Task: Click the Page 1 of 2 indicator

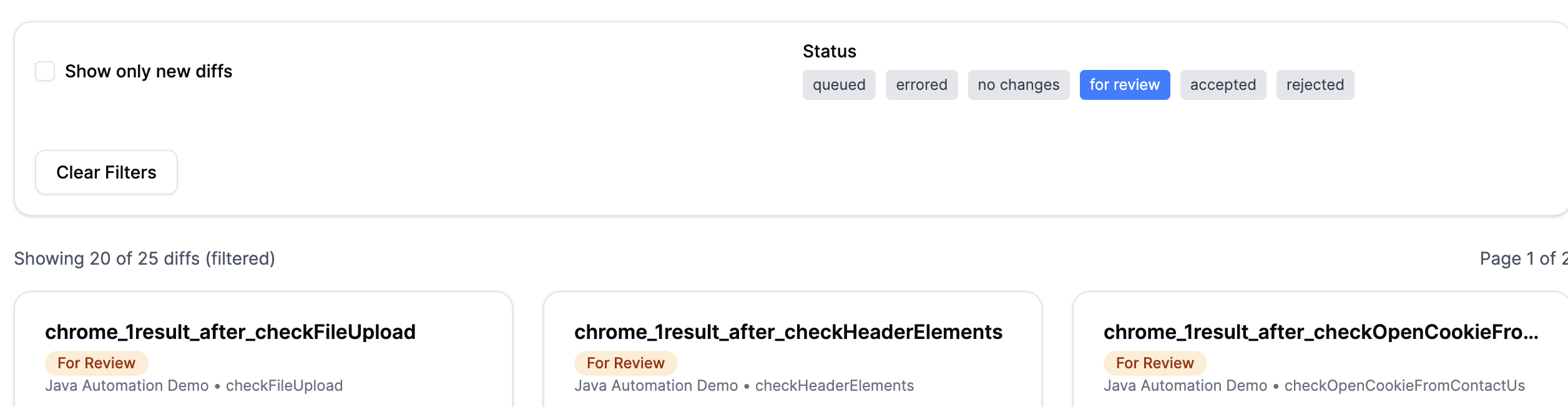Action: (x=1522, y=258)
